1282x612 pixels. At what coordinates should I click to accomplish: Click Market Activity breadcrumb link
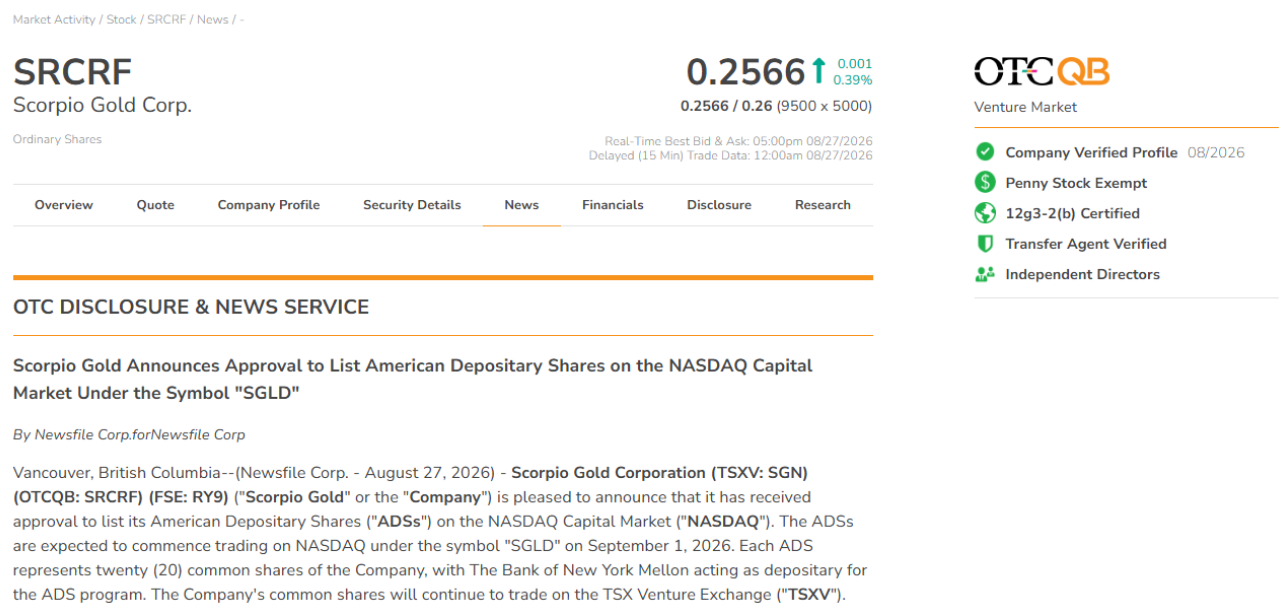pyautogui.click(x=54, y=20)
